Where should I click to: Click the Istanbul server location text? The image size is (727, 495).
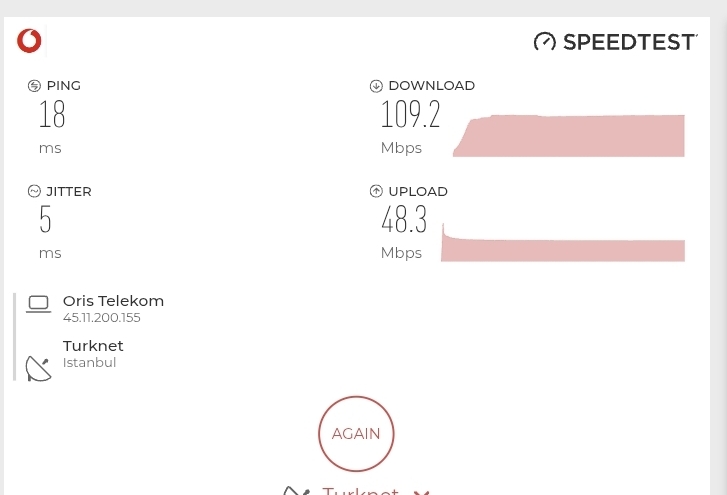[x=89, y=362]
